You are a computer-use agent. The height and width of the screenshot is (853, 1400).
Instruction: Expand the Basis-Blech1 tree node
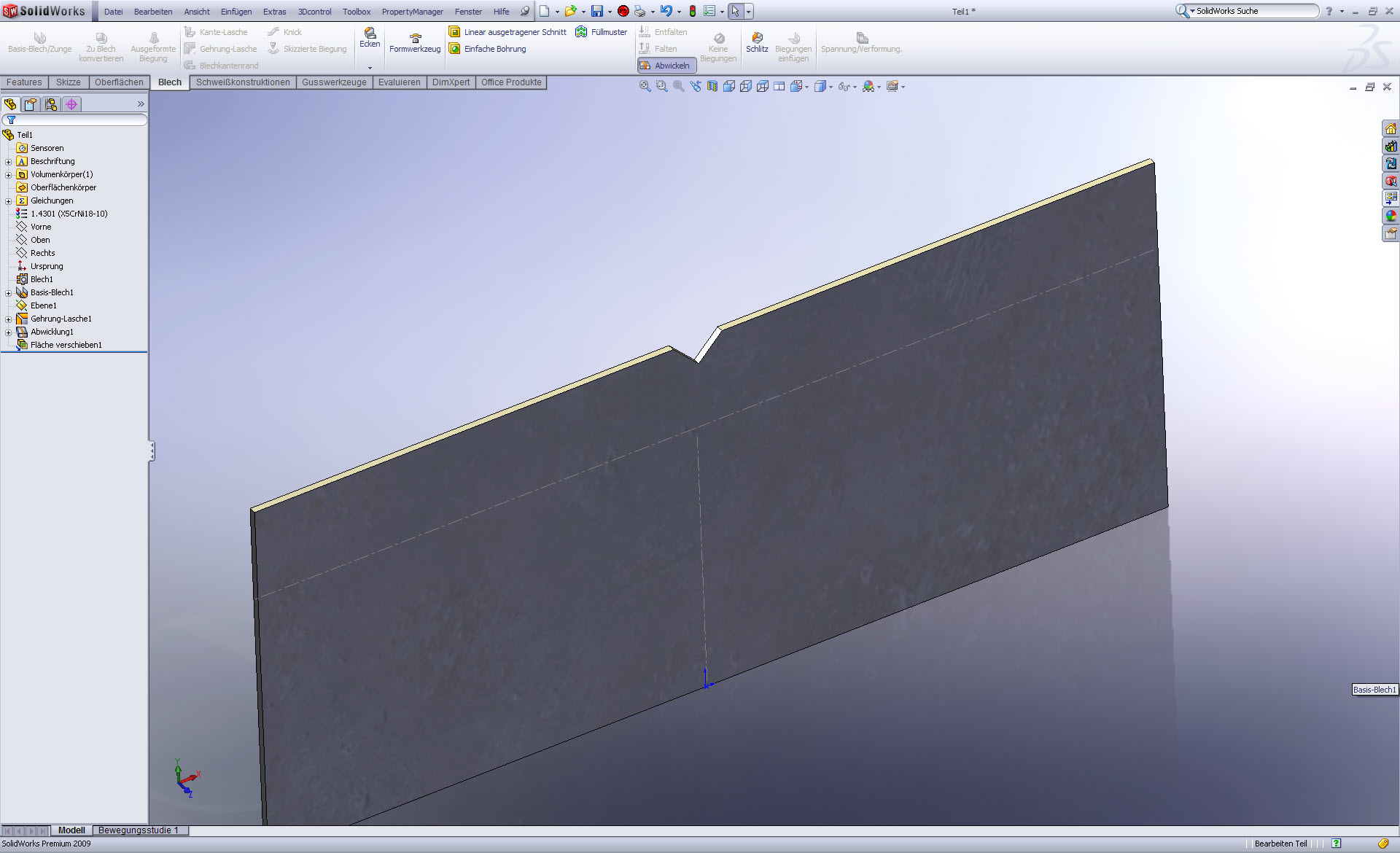(x=9, y=293)
